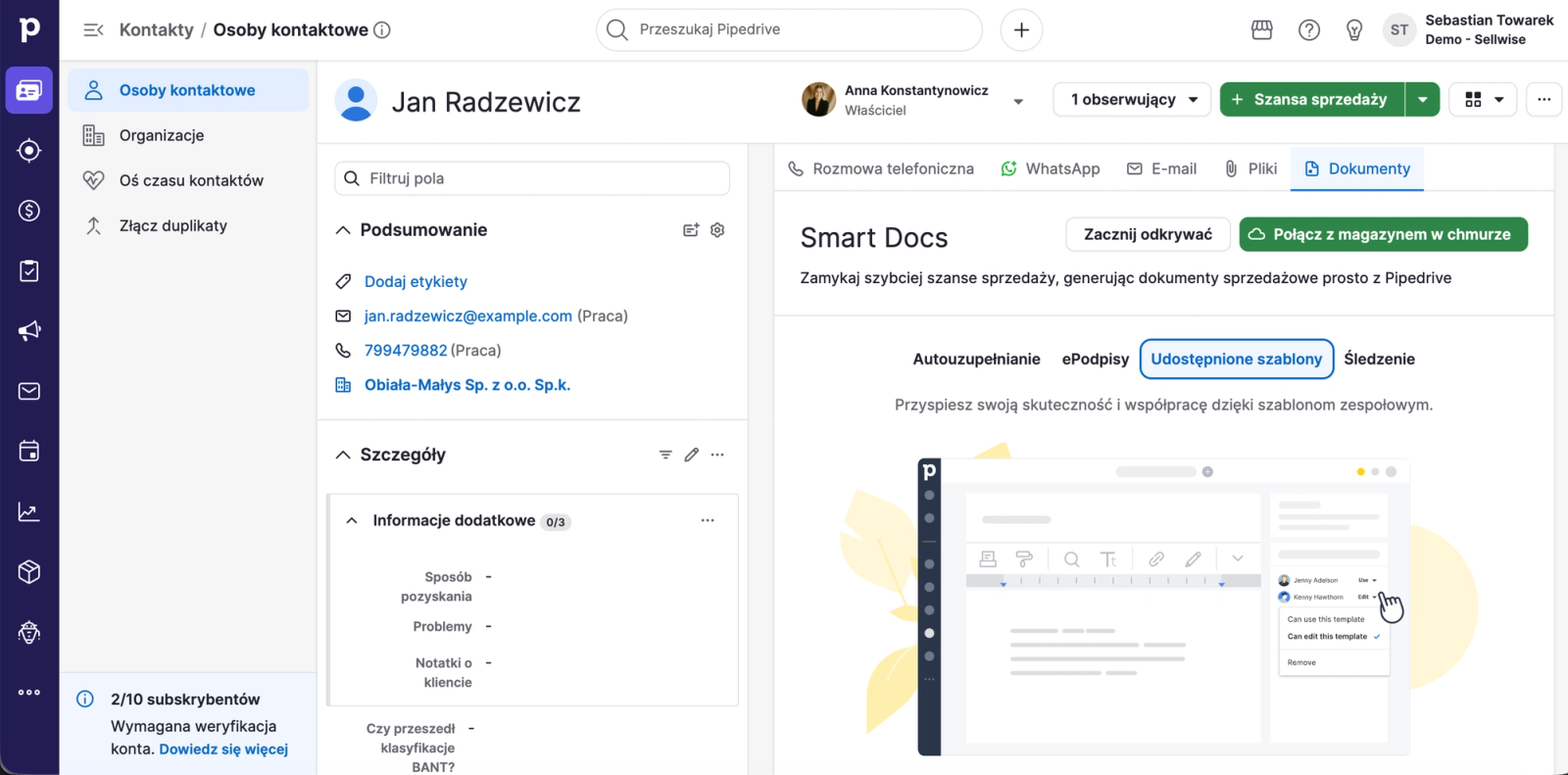Open the Products box icon
Viewport: 1568px width, 775px height.
coord(29,571)
